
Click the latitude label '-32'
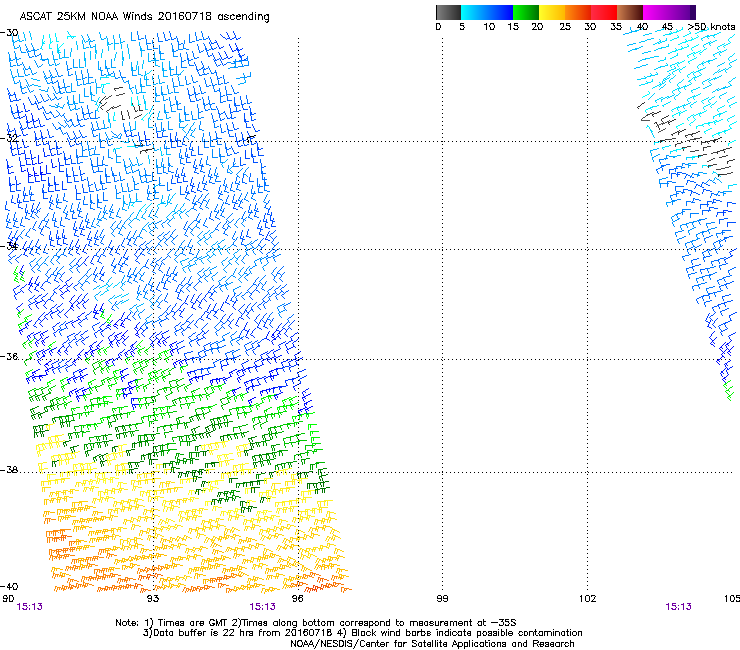tap(9, 138)
